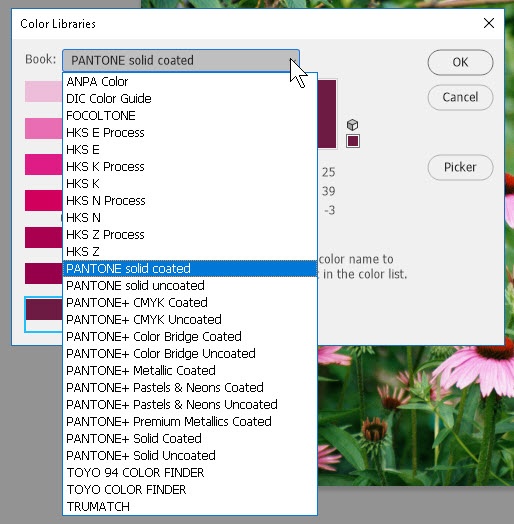Select PANTONE+ CMYK Coated
Image resolution: width=514 pixels, height=524 pixels.
click(190, 303)
